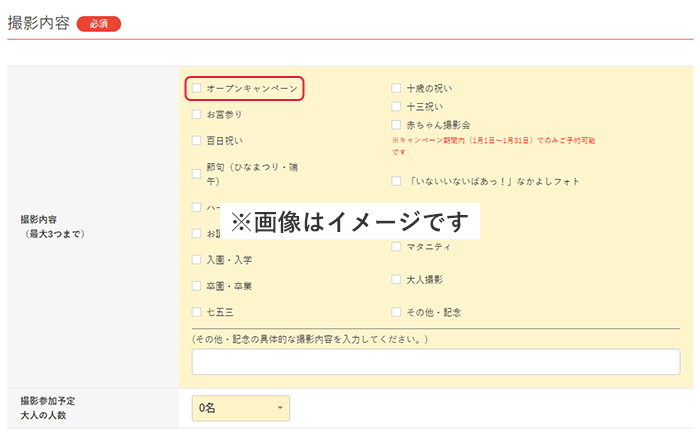Check the 十歳の祝い option
The width and height of the screenshot is (700, 442).
[397, 89]
